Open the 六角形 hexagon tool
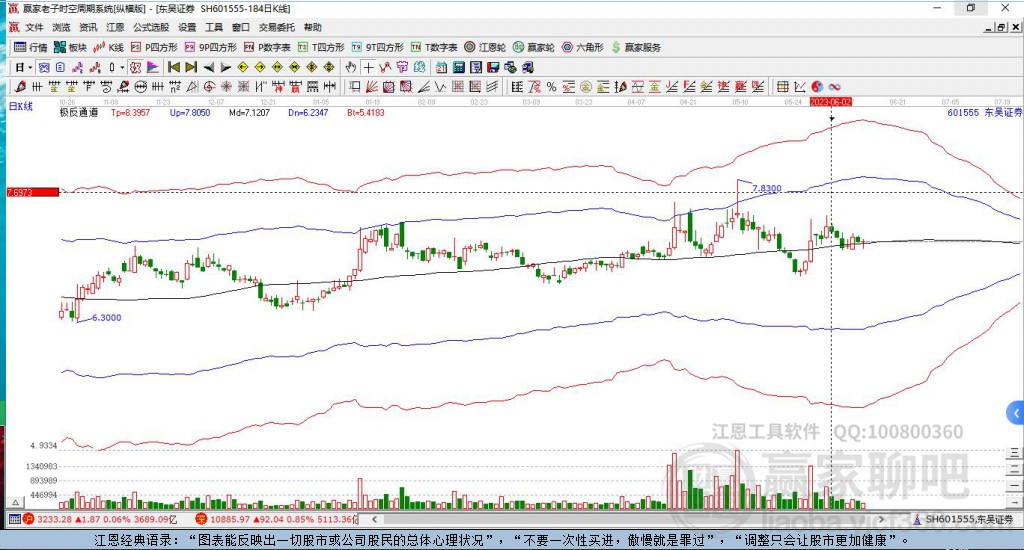Viewport: 1024px width, 550px height. 583,47
